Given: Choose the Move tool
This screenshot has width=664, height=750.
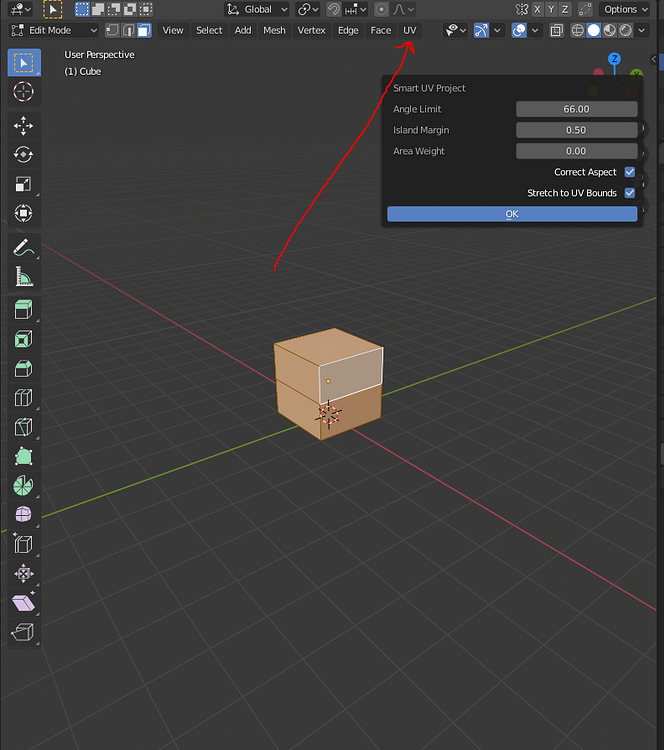Looking at the screenshot, I should pos(24,126).
